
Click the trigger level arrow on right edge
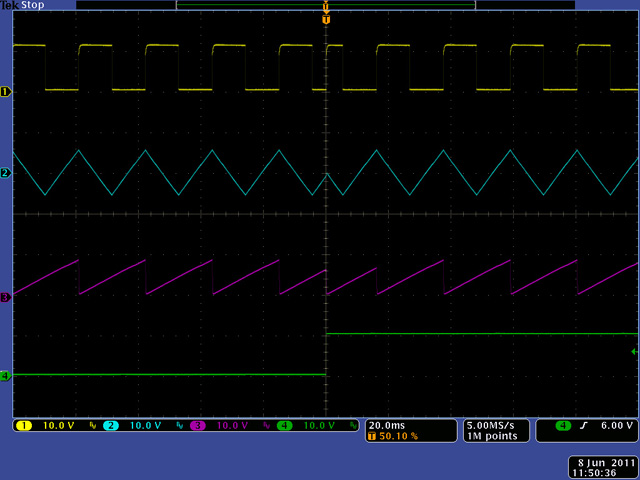634,352
